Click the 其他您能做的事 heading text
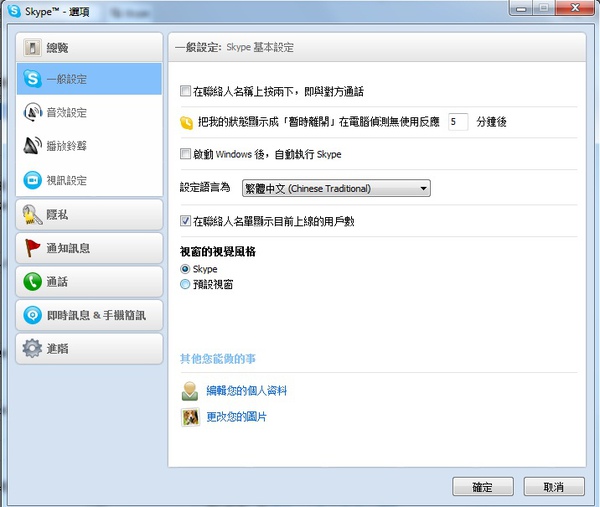This screenshot has height=507, width=600. 218,359
